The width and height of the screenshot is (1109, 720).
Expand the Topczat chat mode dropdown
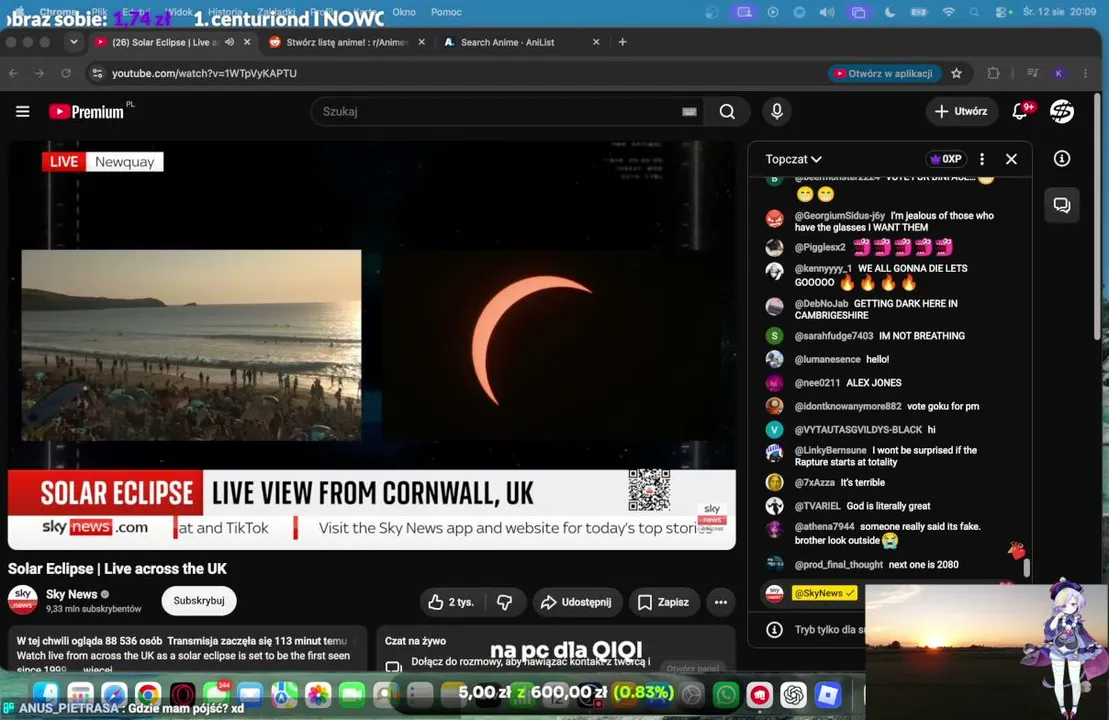tap(794, 159)
